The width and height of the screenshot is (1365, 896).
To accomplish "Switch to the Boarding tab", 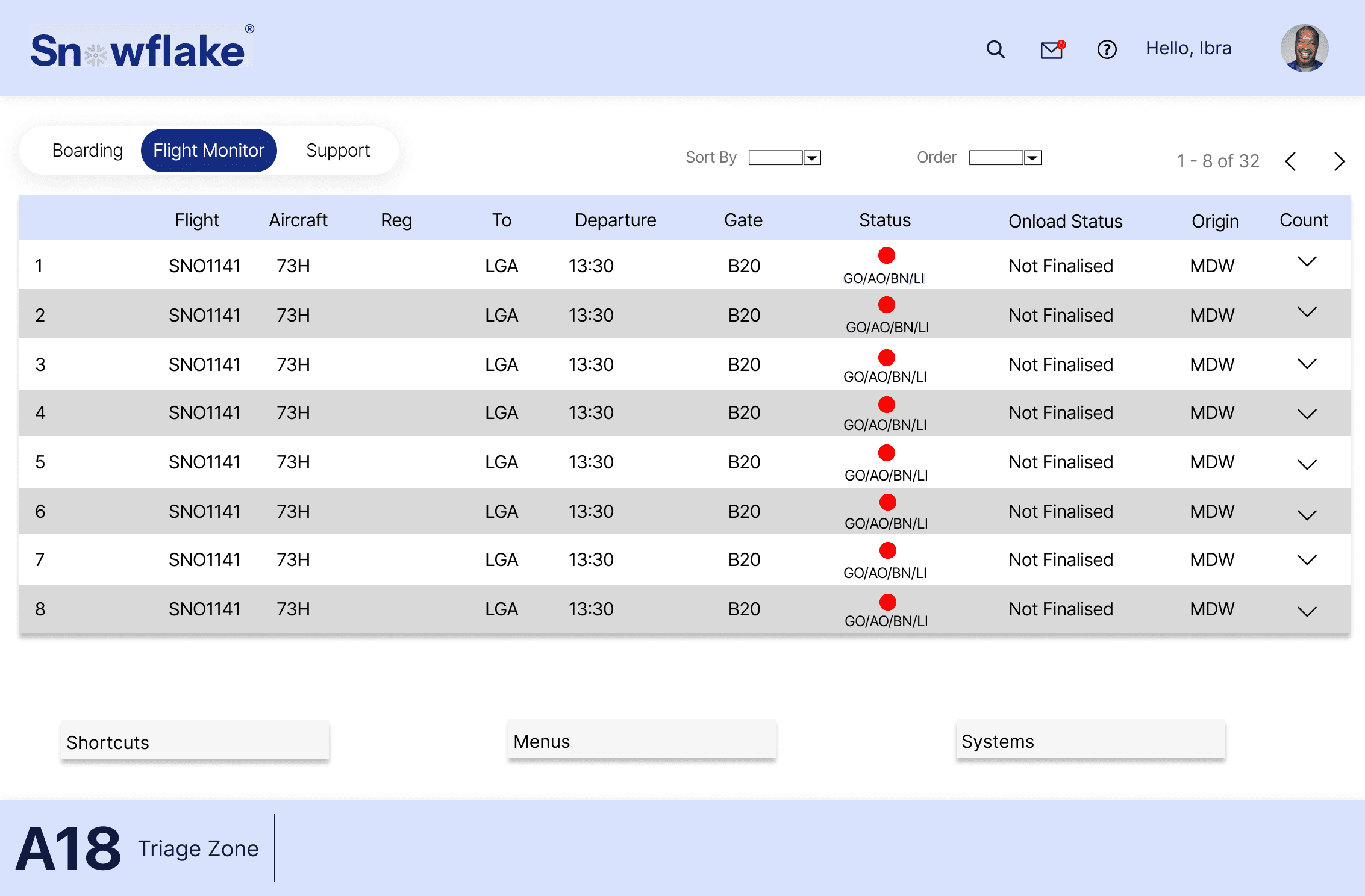I will coord(87,151).
